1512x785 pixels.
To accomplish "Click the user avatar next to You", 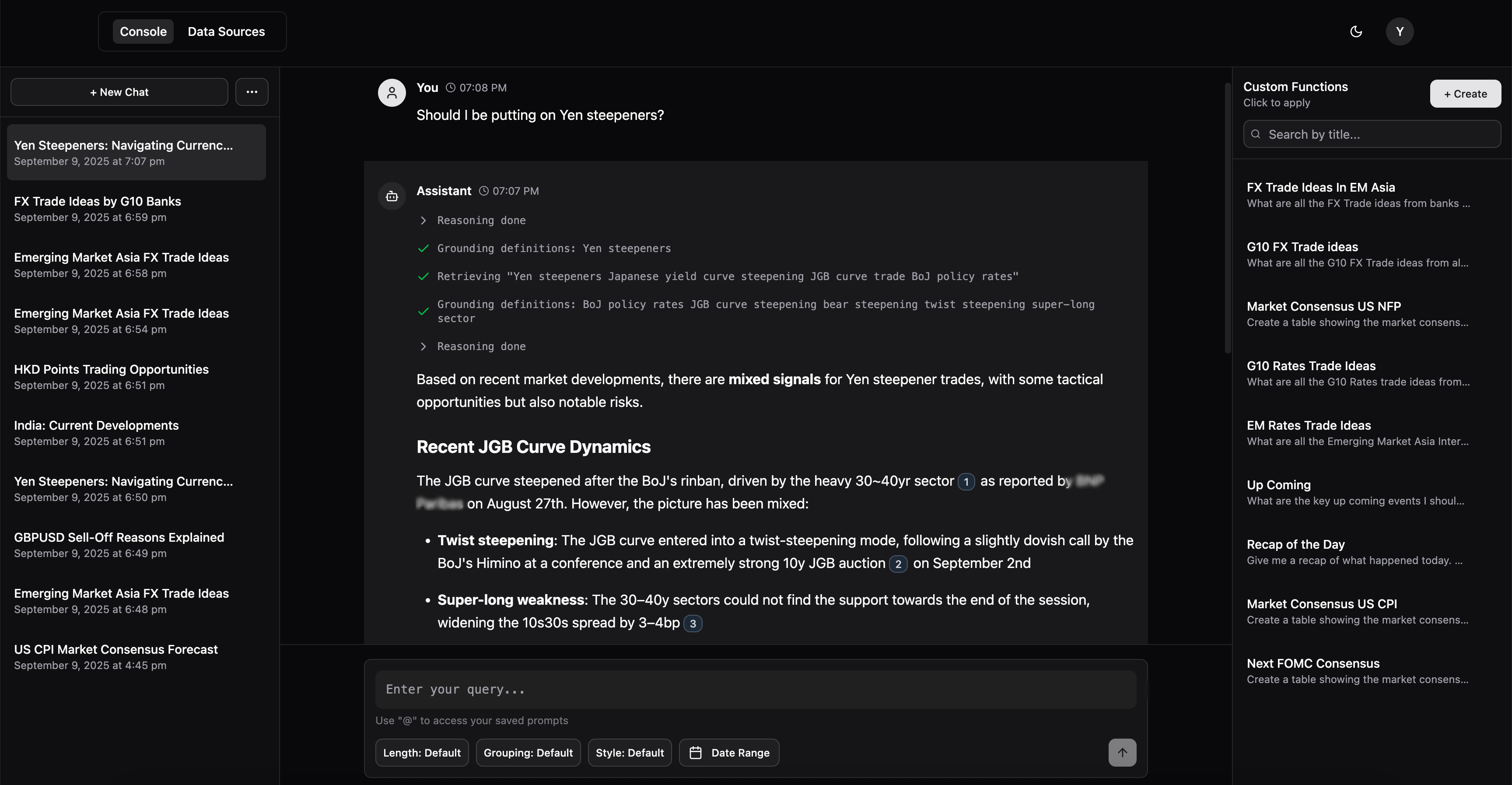I will coord(392,92).
